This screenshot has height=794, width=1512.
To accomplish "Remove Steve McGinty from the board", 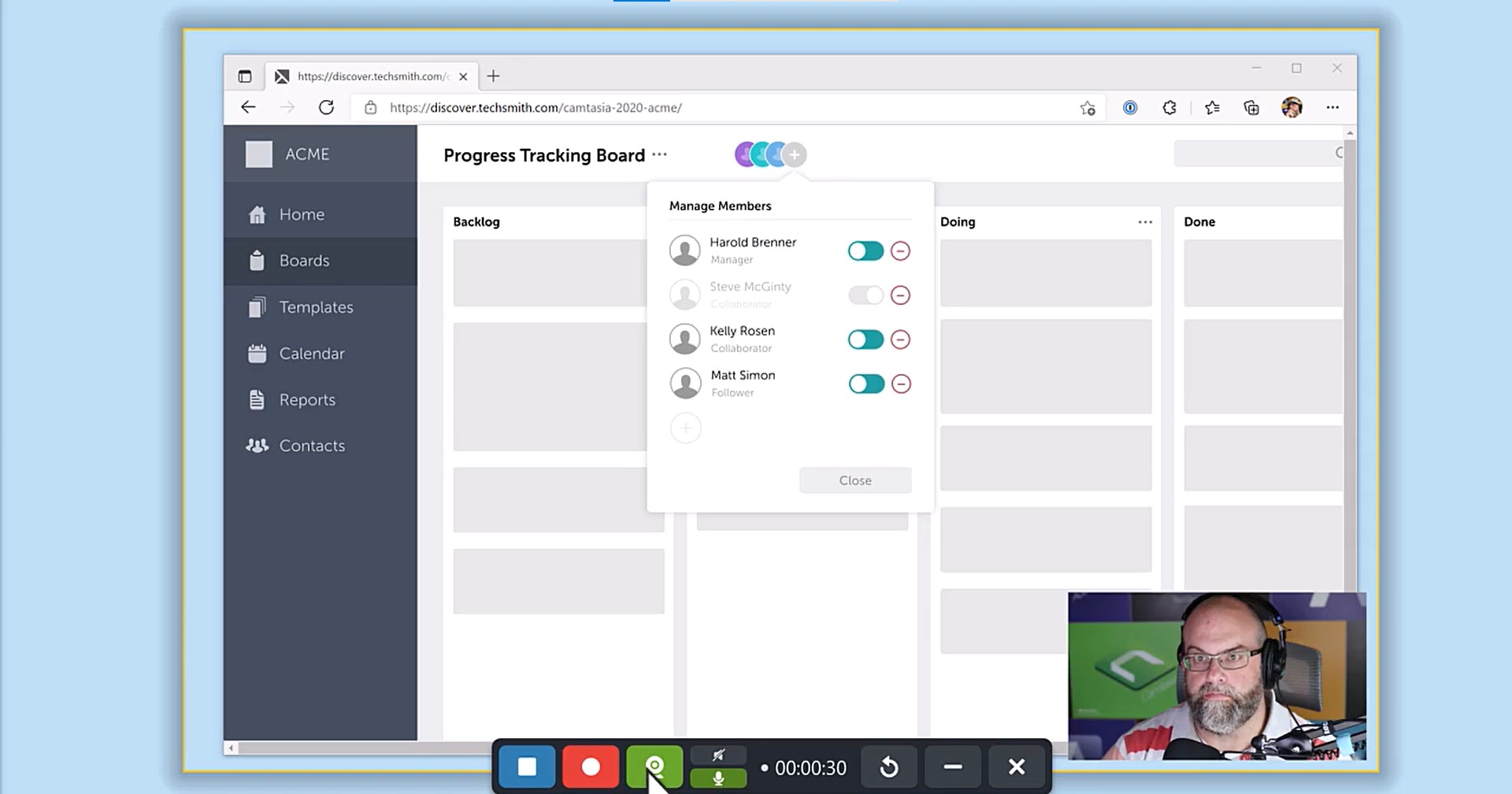I will [x=900, y=295].
